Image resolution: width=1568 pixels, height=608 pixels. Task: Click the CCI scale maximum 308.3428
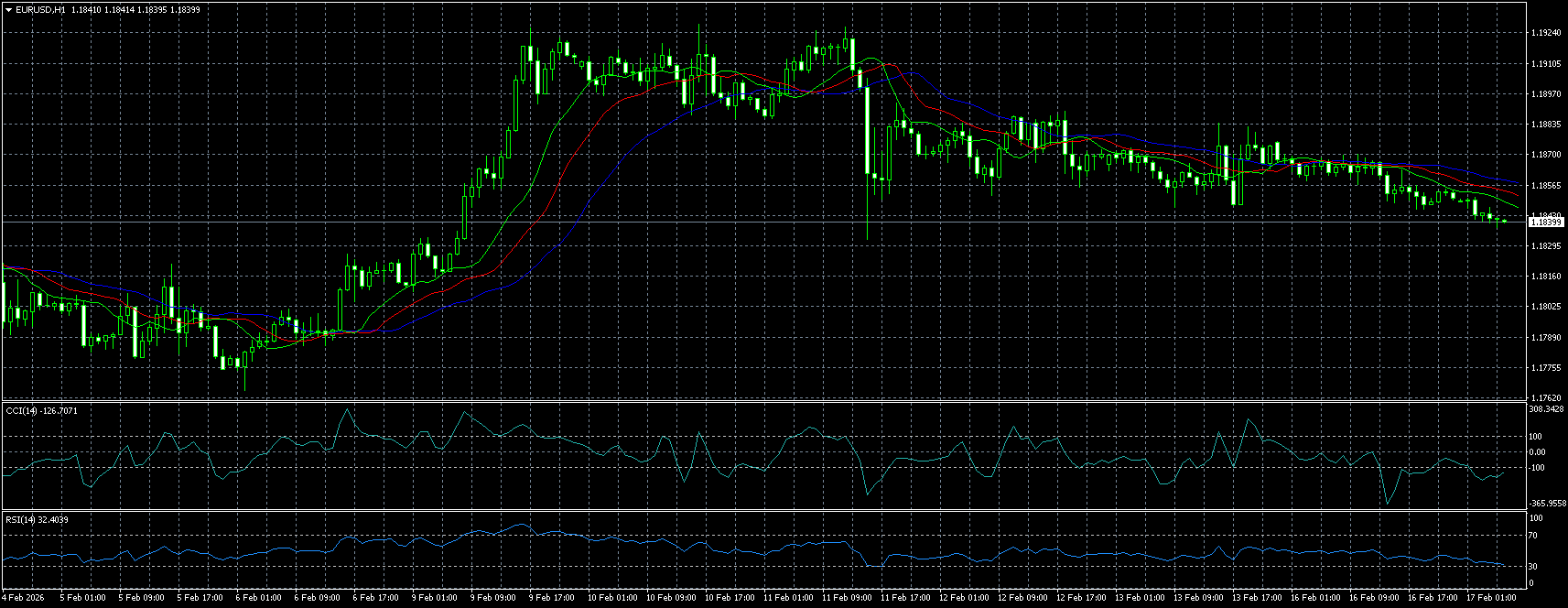(x=1546, y=409)
